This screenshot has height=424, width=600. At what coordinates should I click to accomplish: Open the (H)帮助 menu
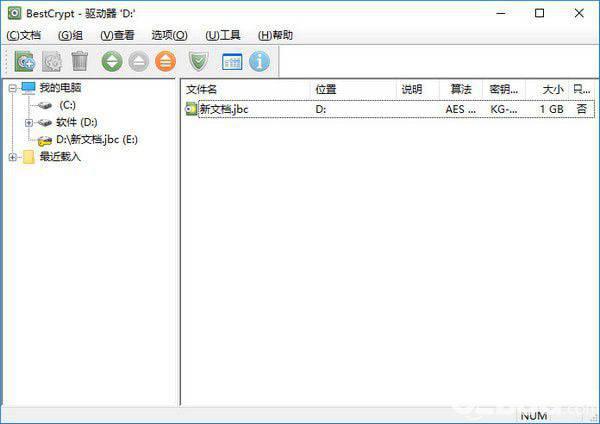276,35
